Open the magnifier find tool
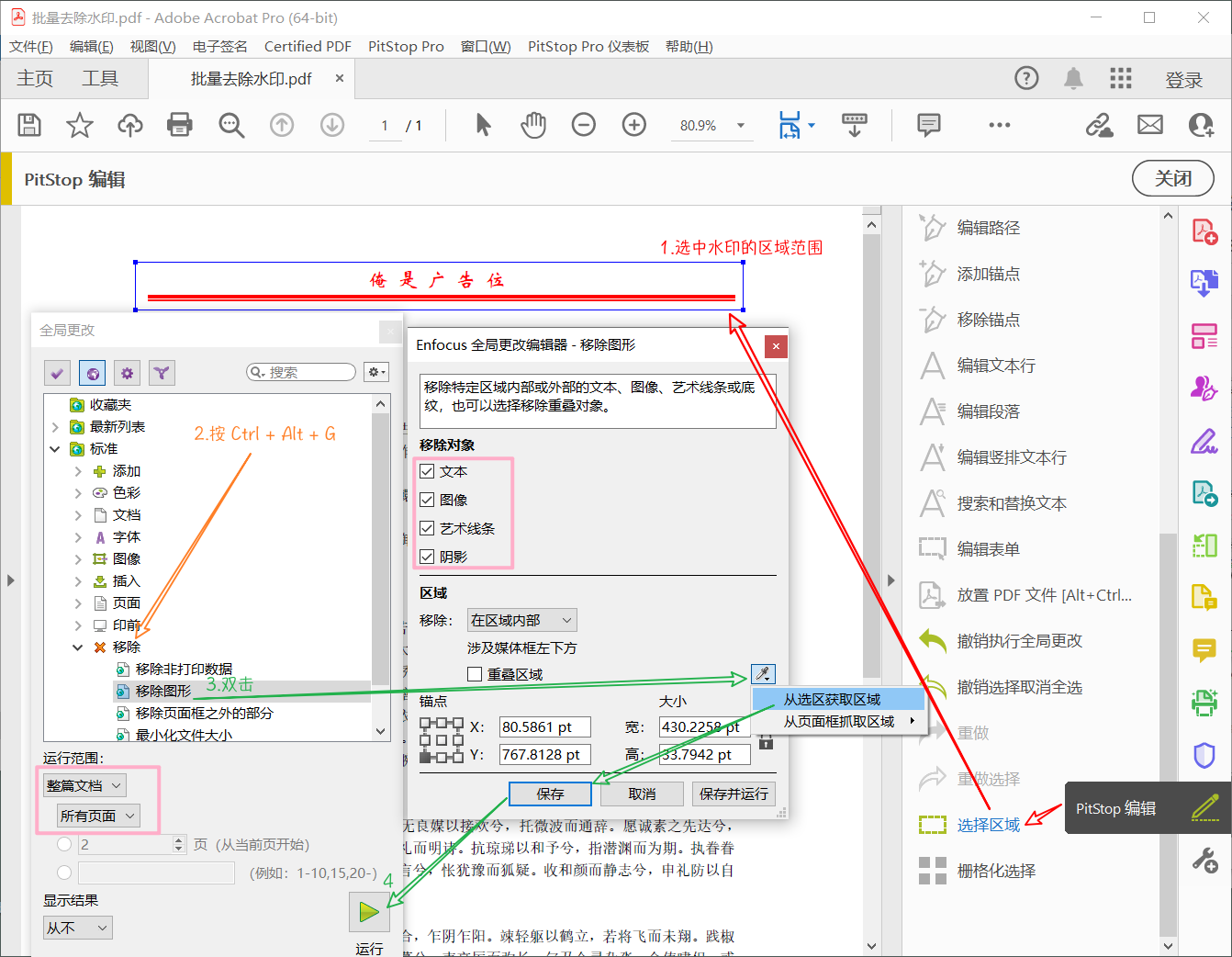The width and height of the screenshot is (1232, 957). click(231, 125)
